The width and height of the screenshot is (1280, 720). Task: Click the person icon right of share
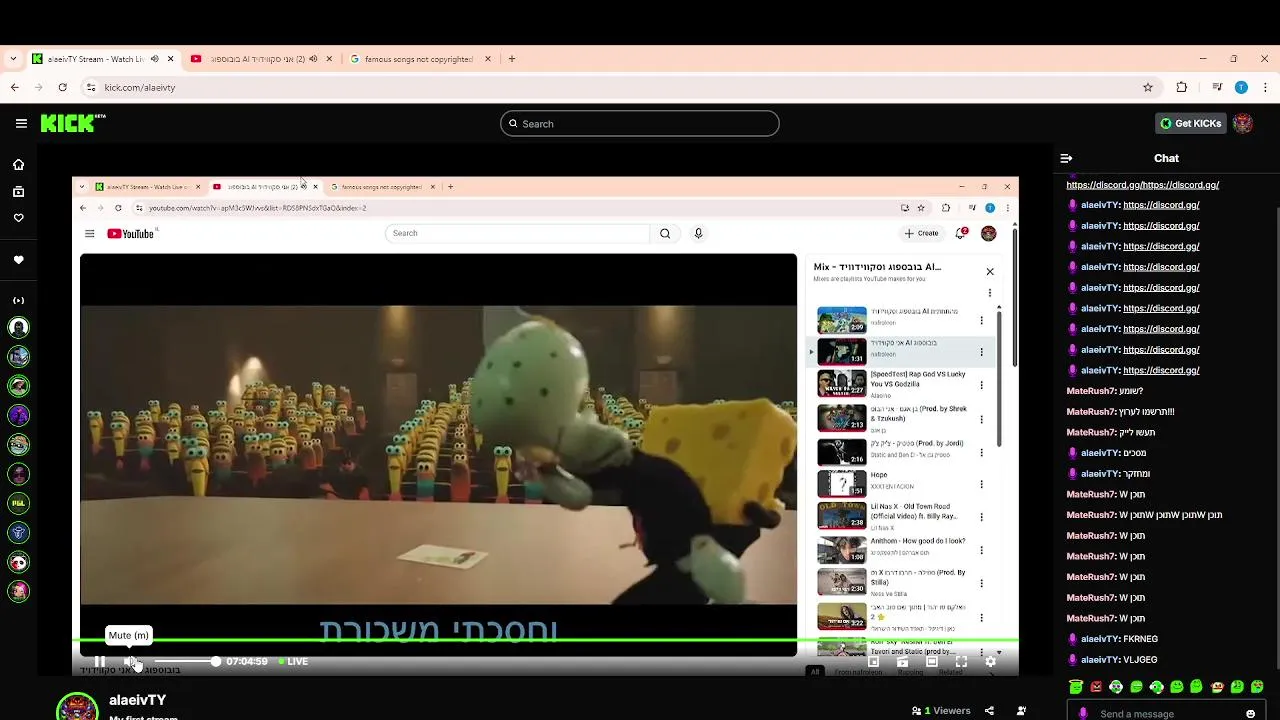click(1021, 711)
